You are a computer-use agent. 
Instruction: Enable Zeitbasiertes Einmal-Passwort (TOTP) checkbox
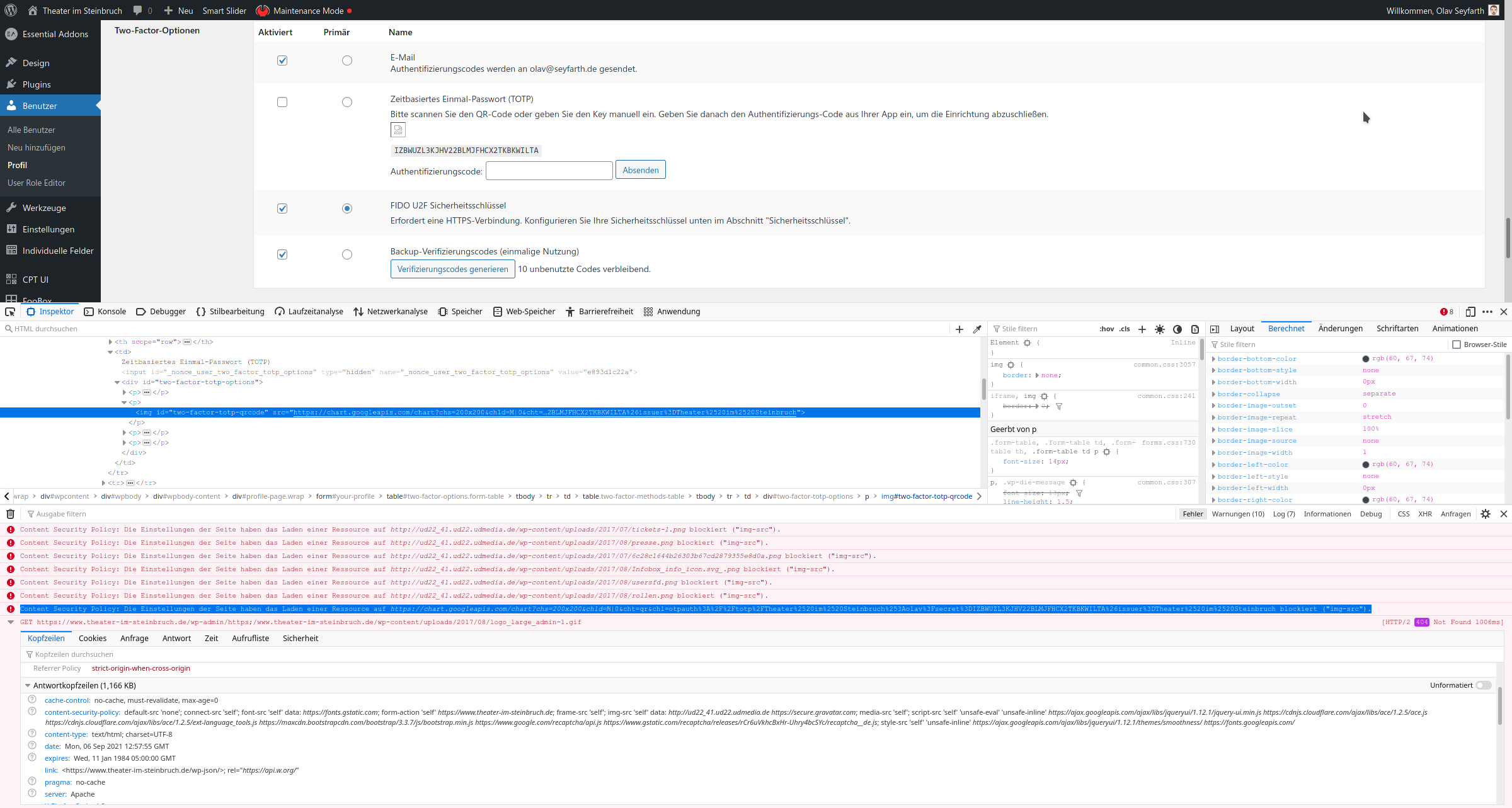click(x=282, y=101)
